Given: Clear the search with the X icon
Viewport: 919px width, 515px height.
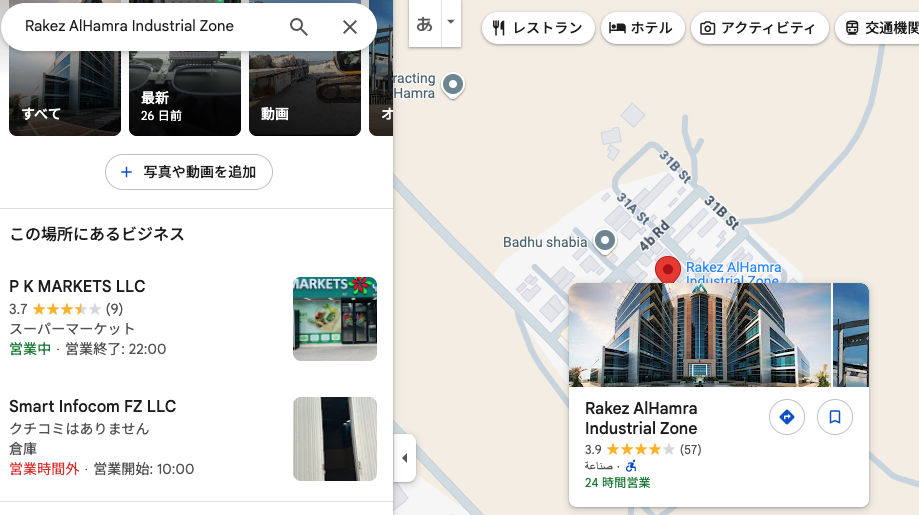Looking at the screenshot, I should click(350, 26).
